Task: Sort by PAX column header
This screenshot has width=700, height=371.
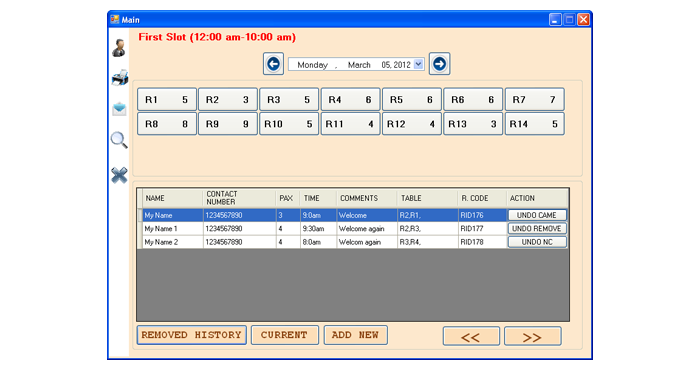Action: (x=288, y=198)
